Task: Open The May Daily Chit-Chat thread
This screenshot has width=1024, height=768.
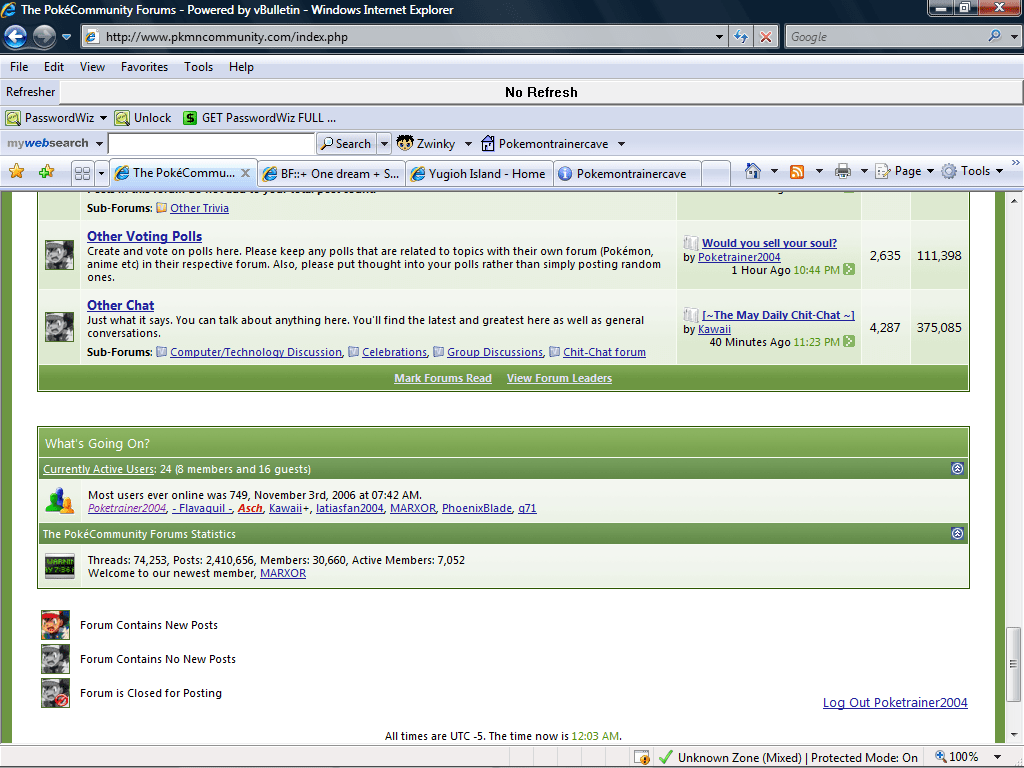Action: [x=778, y=315]
